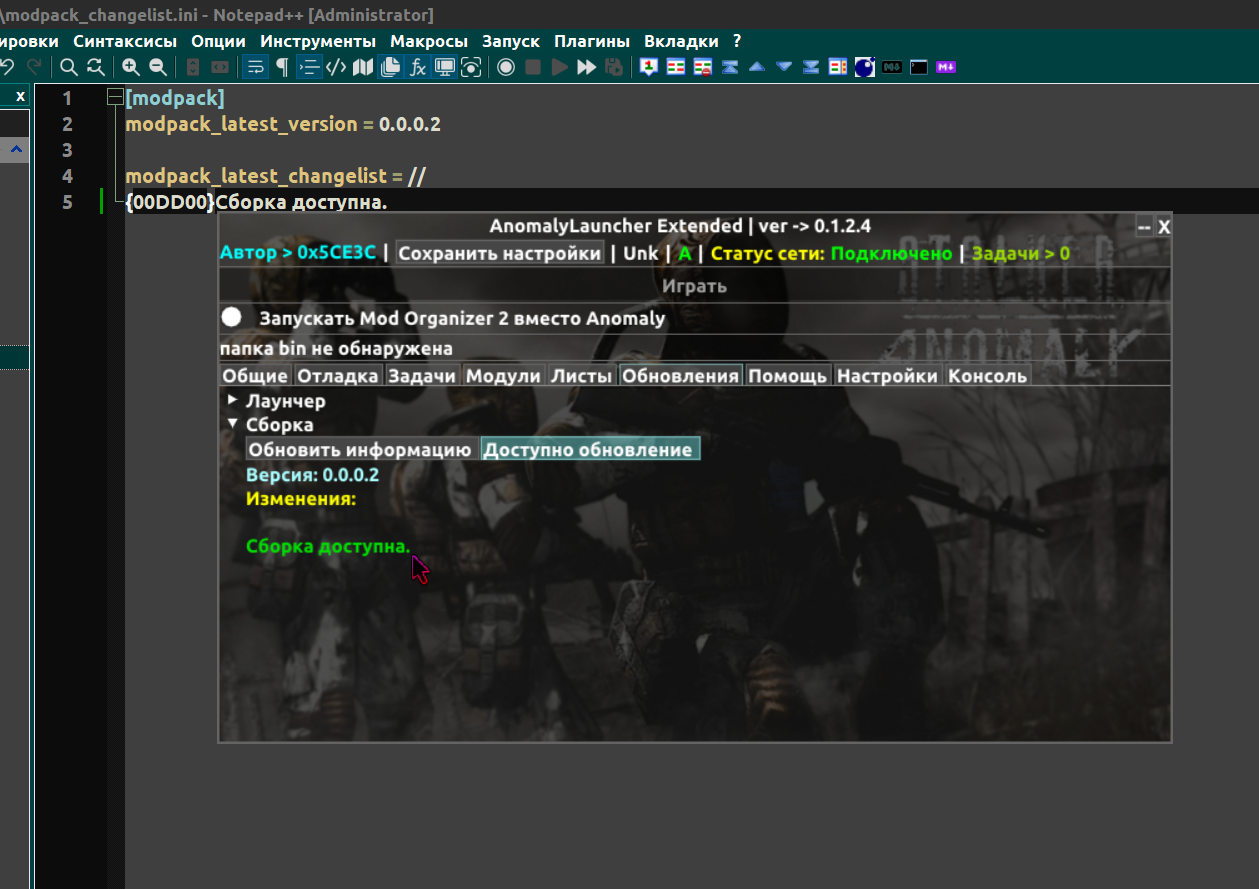Go to next difference arrow icon

(x=784, y=67)
